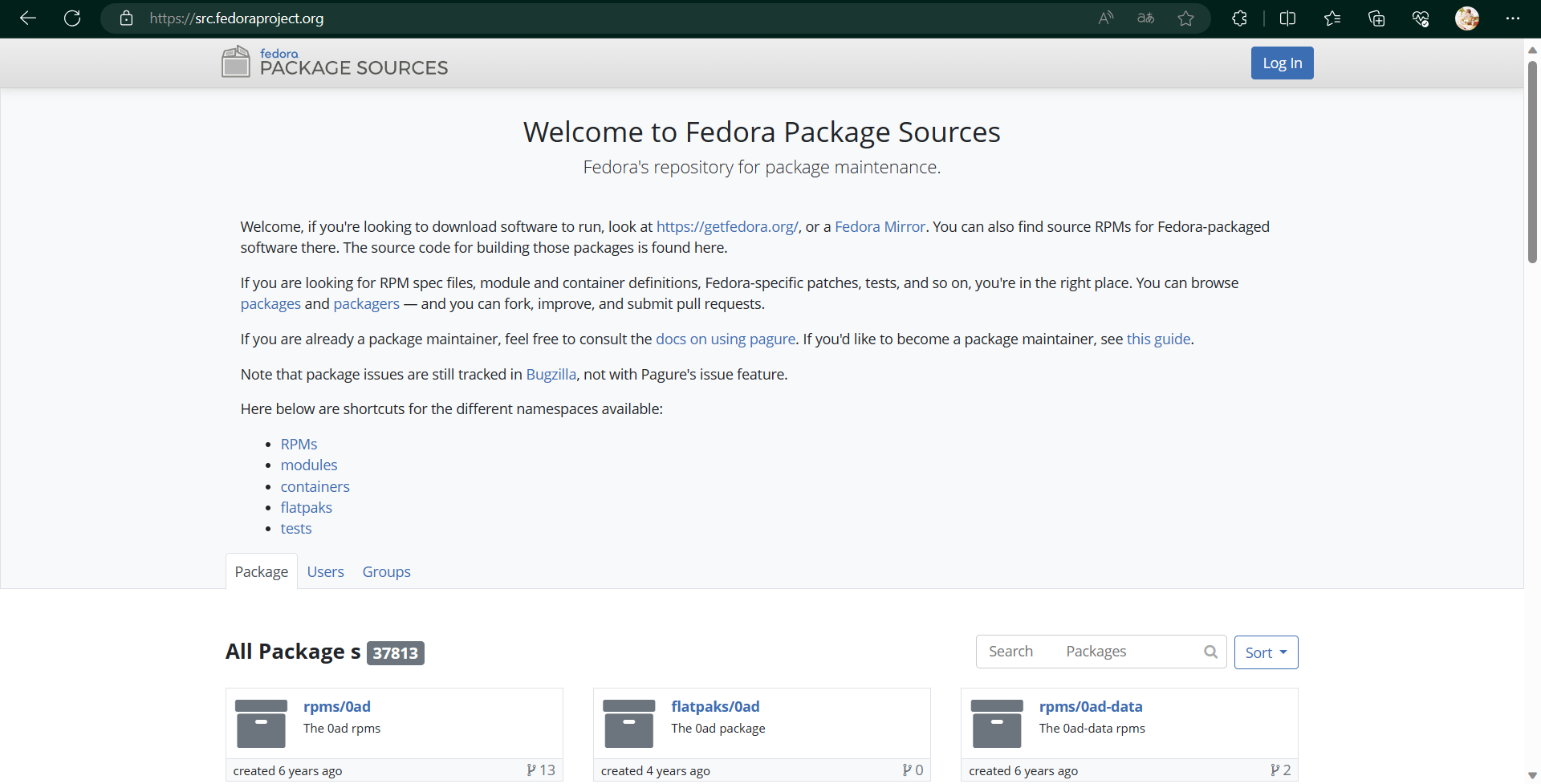This screenshot has height=784, width=1541.
Task: Open browser settings and more menu
Action: pos(1513,18)
